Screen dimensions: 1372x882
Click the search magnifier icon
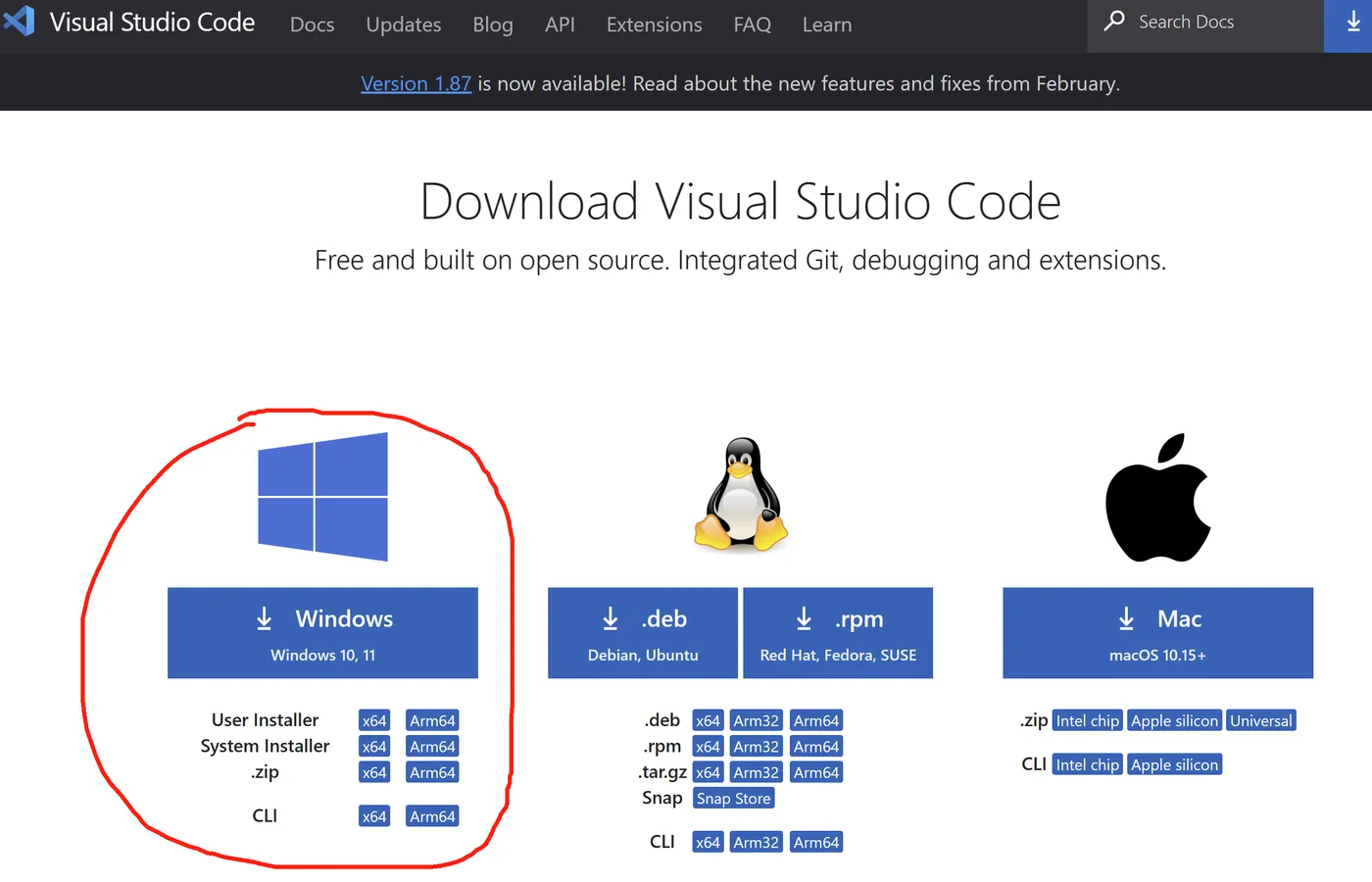tap(1114, 21)
